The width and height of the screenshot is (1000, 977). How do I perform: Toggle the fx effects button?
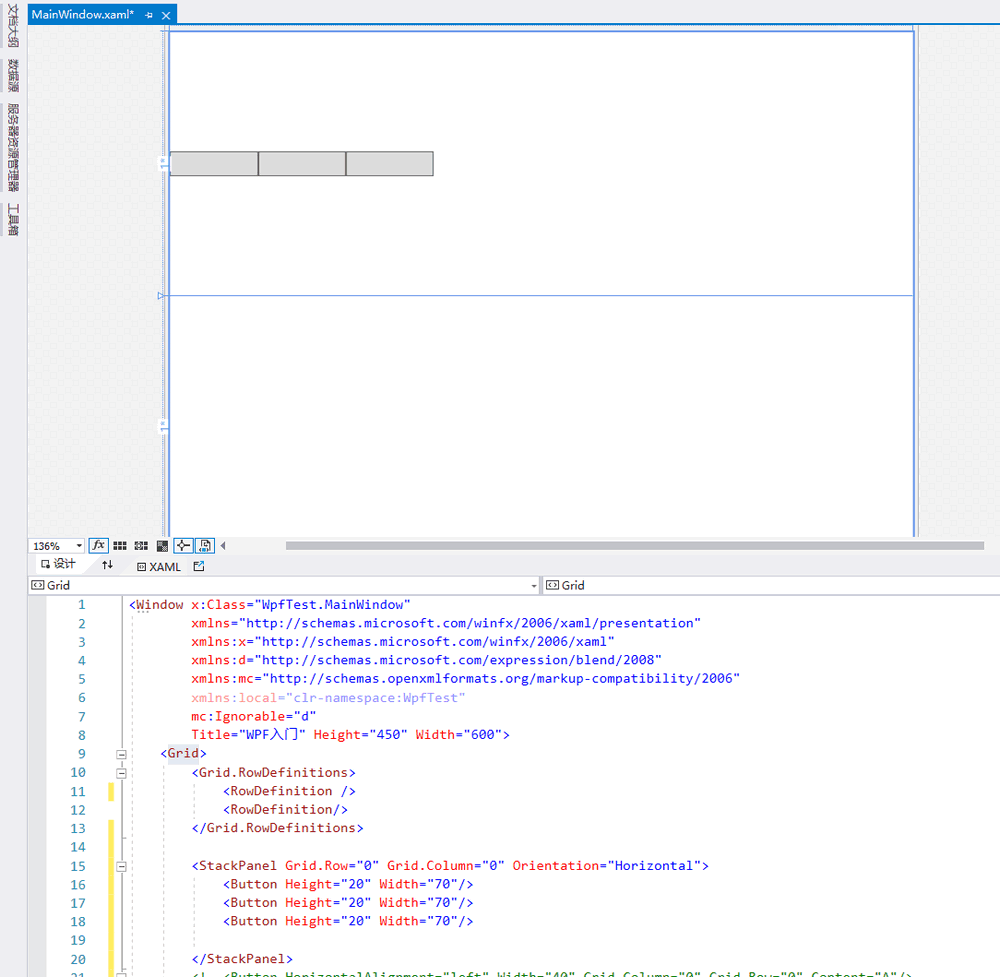98,546
